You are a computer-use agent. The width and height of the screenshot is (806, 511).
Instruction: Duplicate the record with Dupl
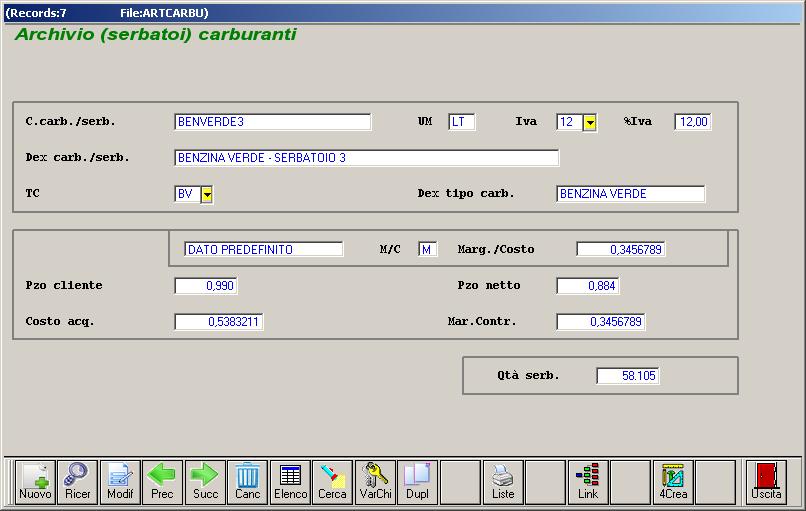(x=417, y=482)
